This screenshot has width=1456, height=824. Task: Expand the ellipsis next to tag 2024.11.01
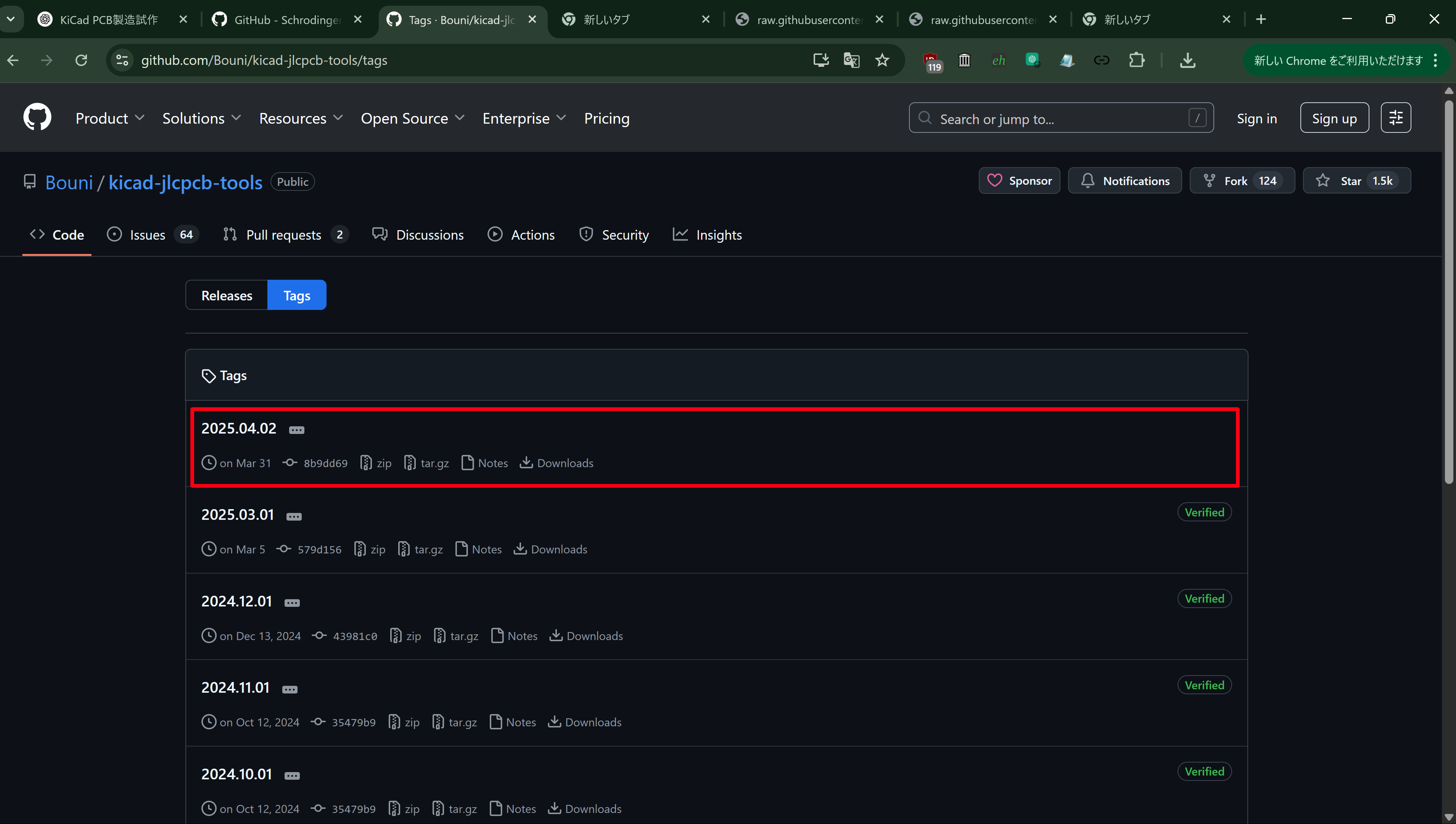[x=290, y=689]
